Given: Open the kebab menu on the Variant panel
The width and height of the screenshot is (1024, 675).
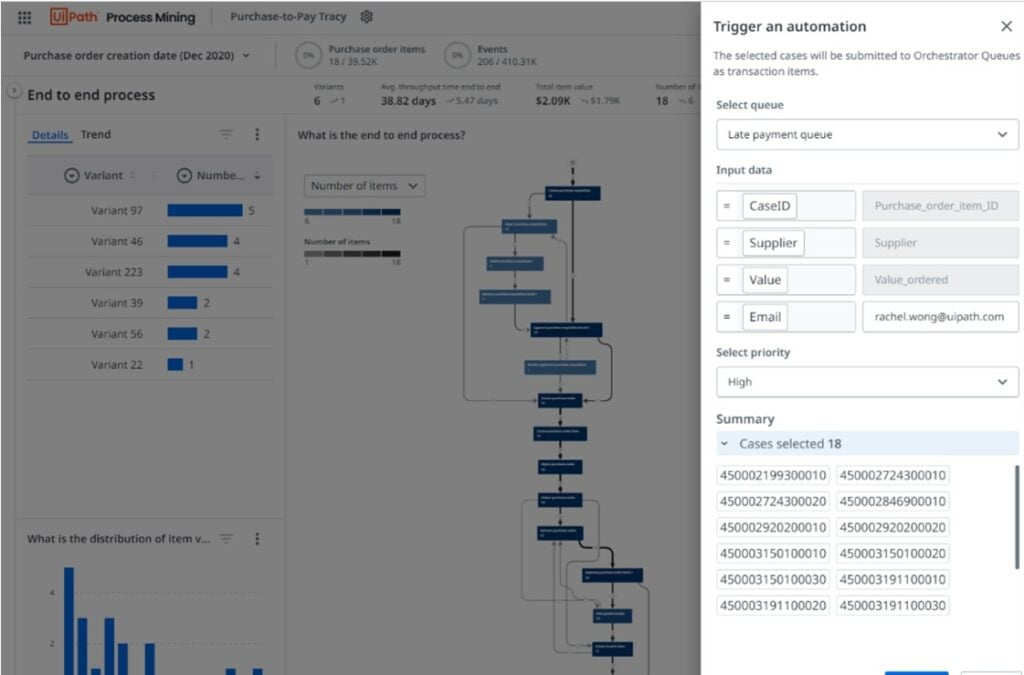Looking at the screenshot, I should point(257,134).
